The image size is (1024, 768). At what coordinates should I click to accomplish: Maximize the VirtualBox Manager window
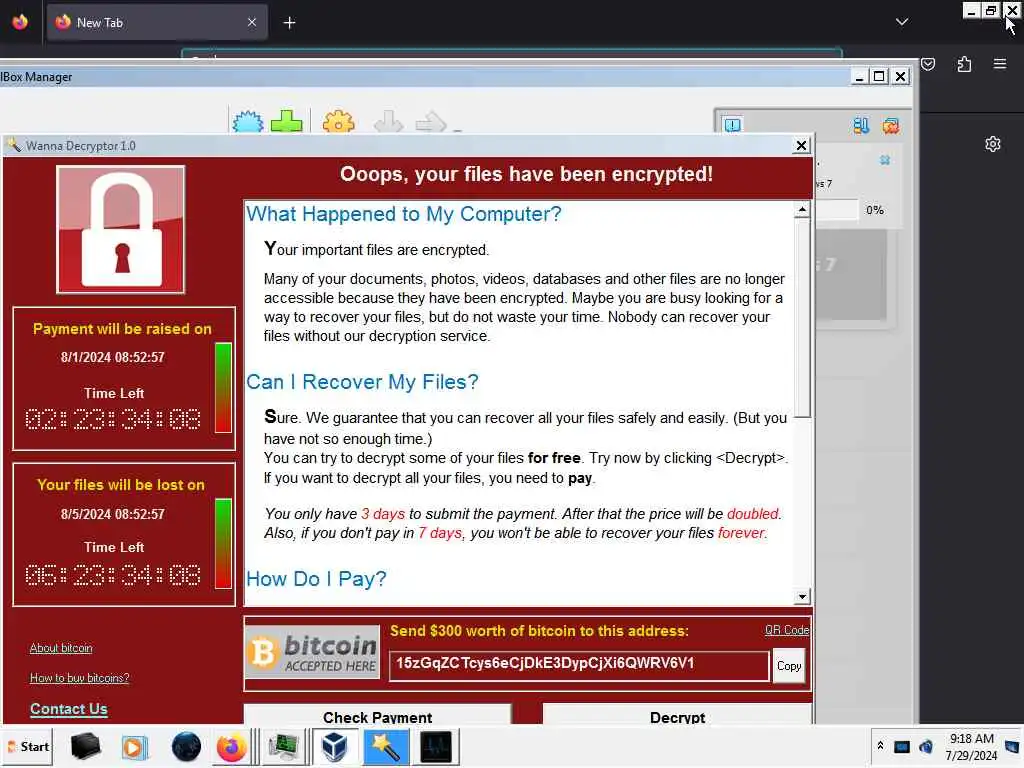[880, 76]
